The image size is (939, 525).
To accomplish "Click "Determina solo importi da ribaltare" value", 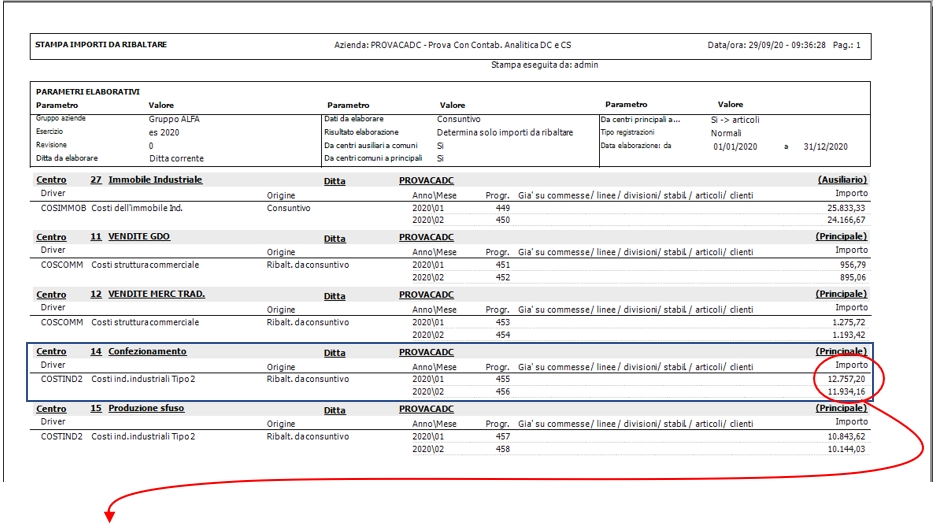I will (x=504, y=132).
